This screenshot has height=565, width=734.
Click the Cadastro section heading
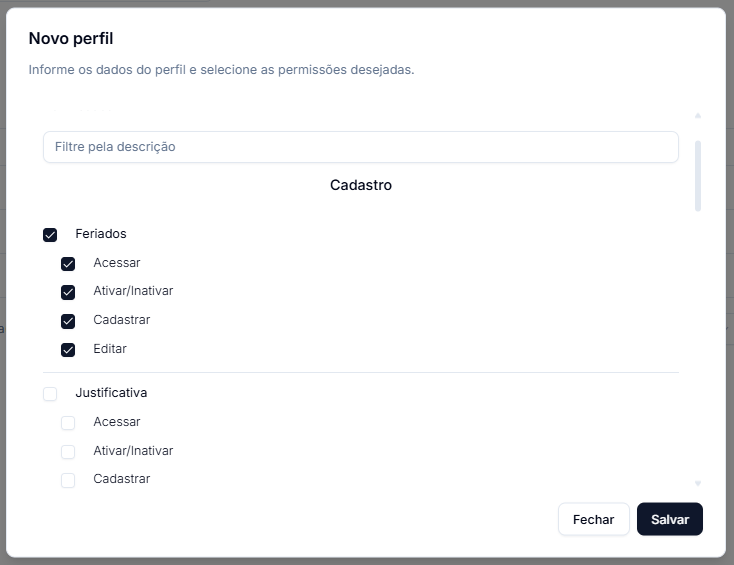(x=360, y=185)
